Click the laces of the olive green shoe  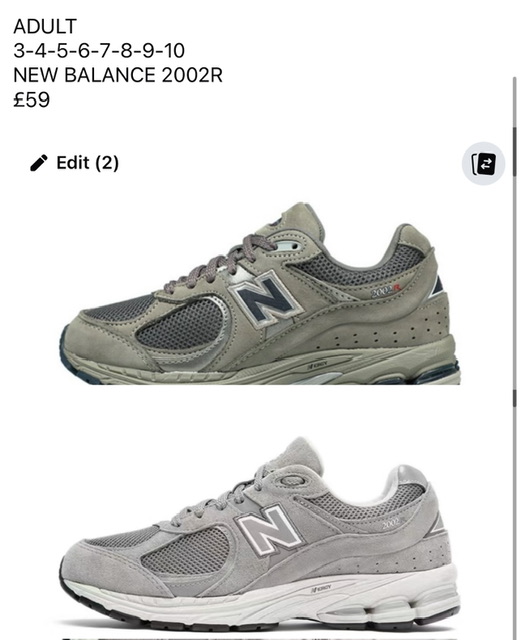[x=220, y=261]
